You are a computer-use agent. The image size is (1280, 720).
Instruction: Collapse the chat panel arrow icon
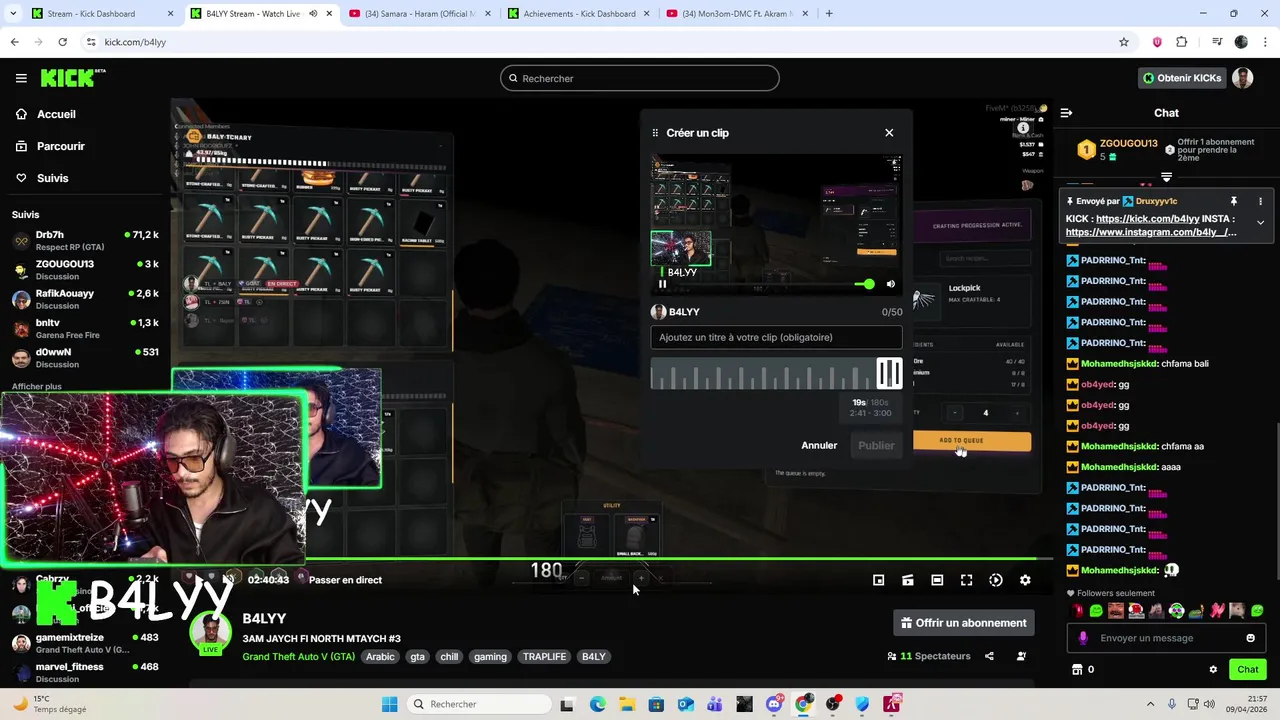click(x=1066, y=113)
